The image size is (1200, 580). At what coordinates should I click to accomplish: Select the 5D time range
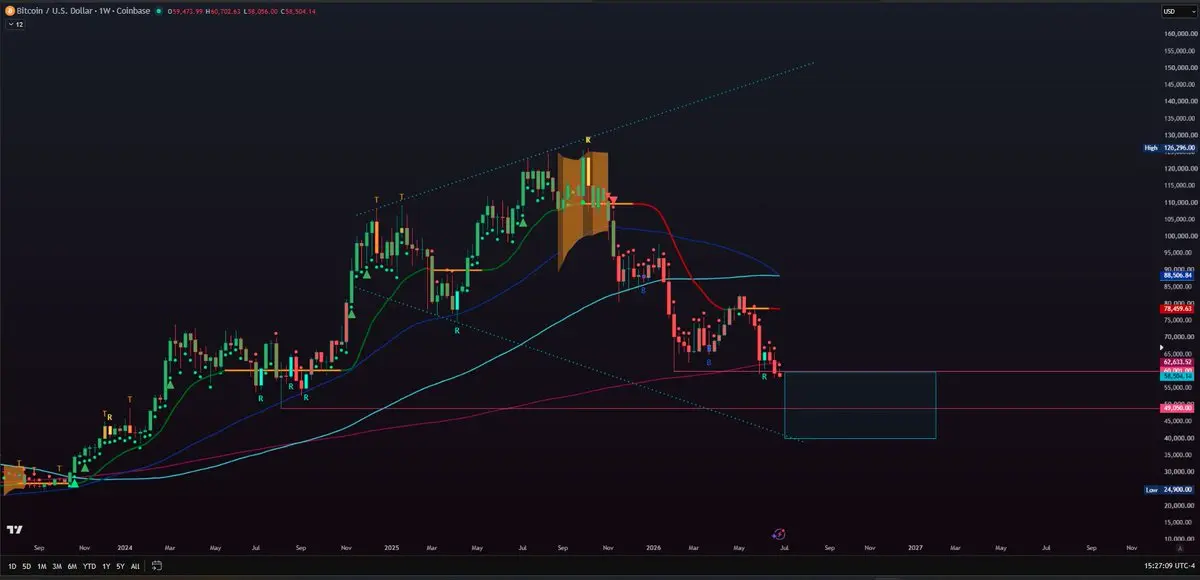(x=27, y=565)
